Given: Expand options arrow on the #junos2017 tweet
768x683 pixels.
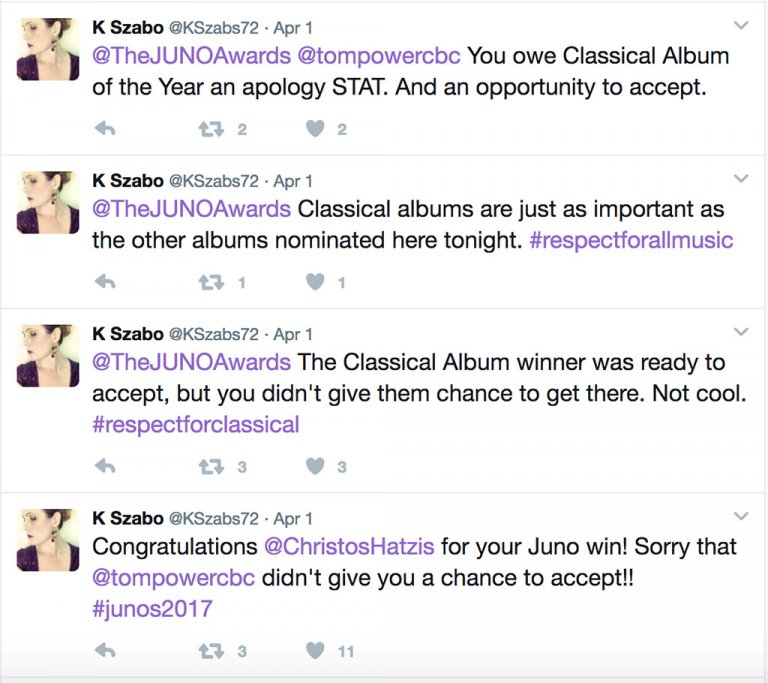Looking at the screenshot, I should [x=741, y=516].
